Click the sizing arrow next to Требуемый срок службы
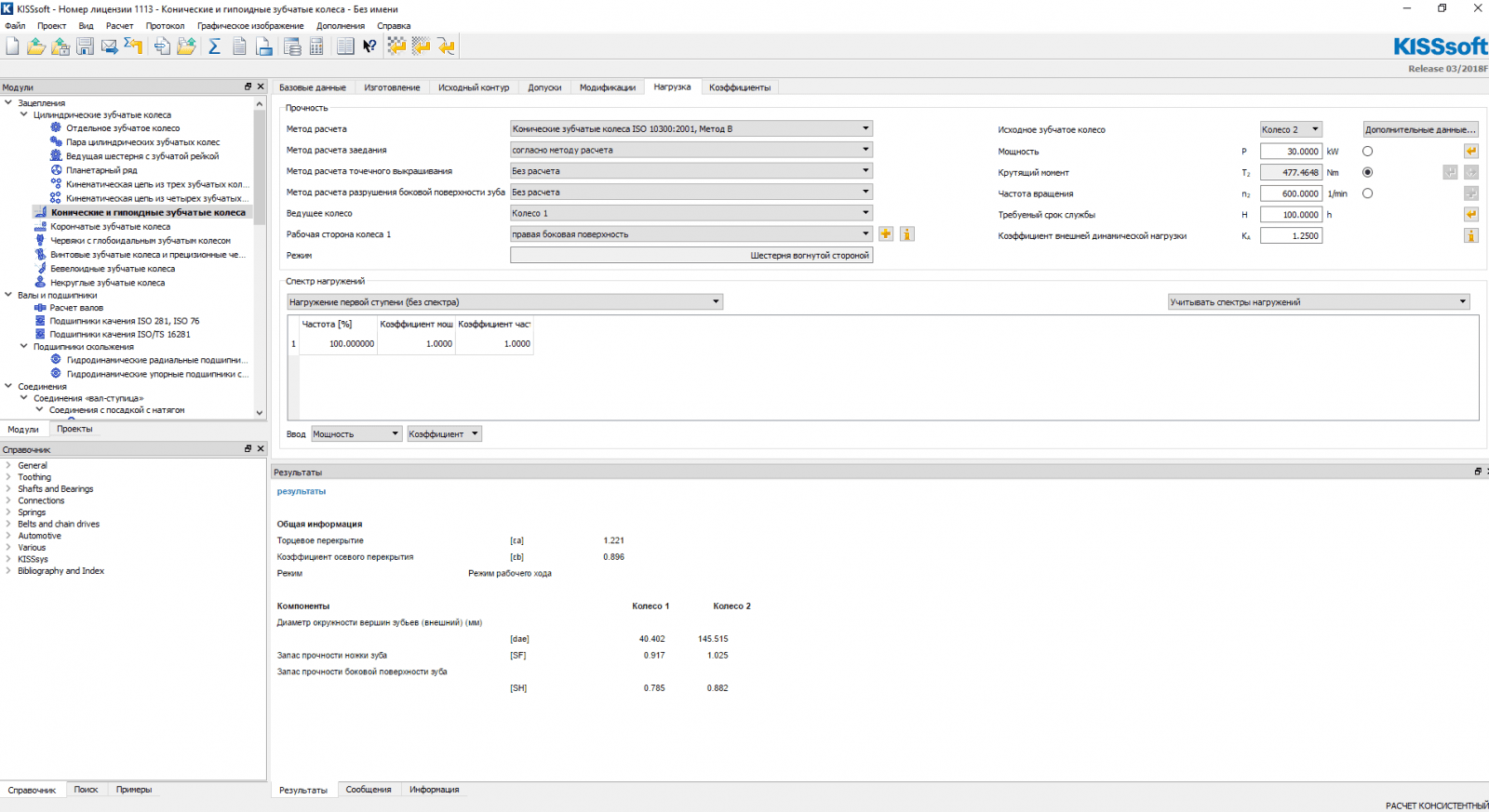This screenshot has height=812, width=1489. click(1471, 215)
